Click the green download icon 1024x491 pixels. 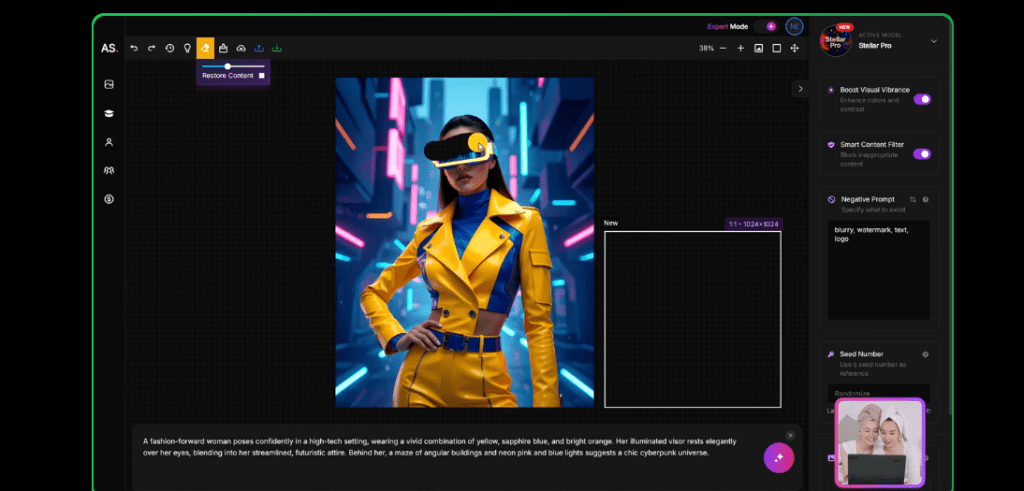coord(277,48)
